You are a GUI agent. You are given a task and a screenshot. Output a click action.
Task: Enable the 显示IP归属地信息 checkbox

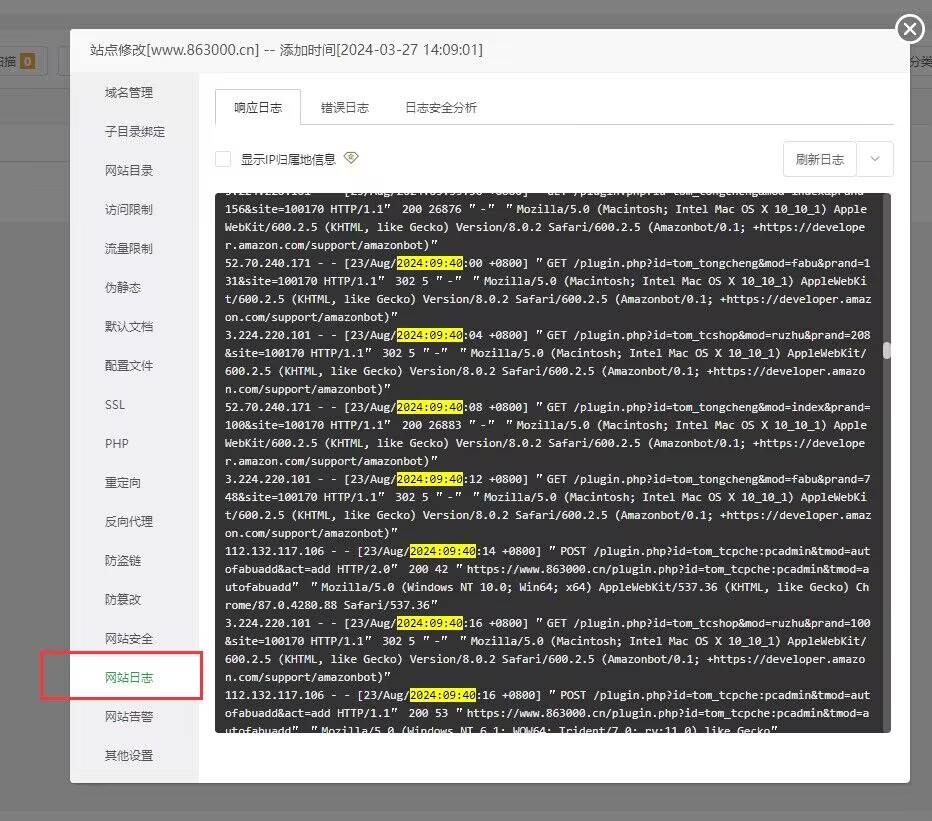tap(223, 159)
